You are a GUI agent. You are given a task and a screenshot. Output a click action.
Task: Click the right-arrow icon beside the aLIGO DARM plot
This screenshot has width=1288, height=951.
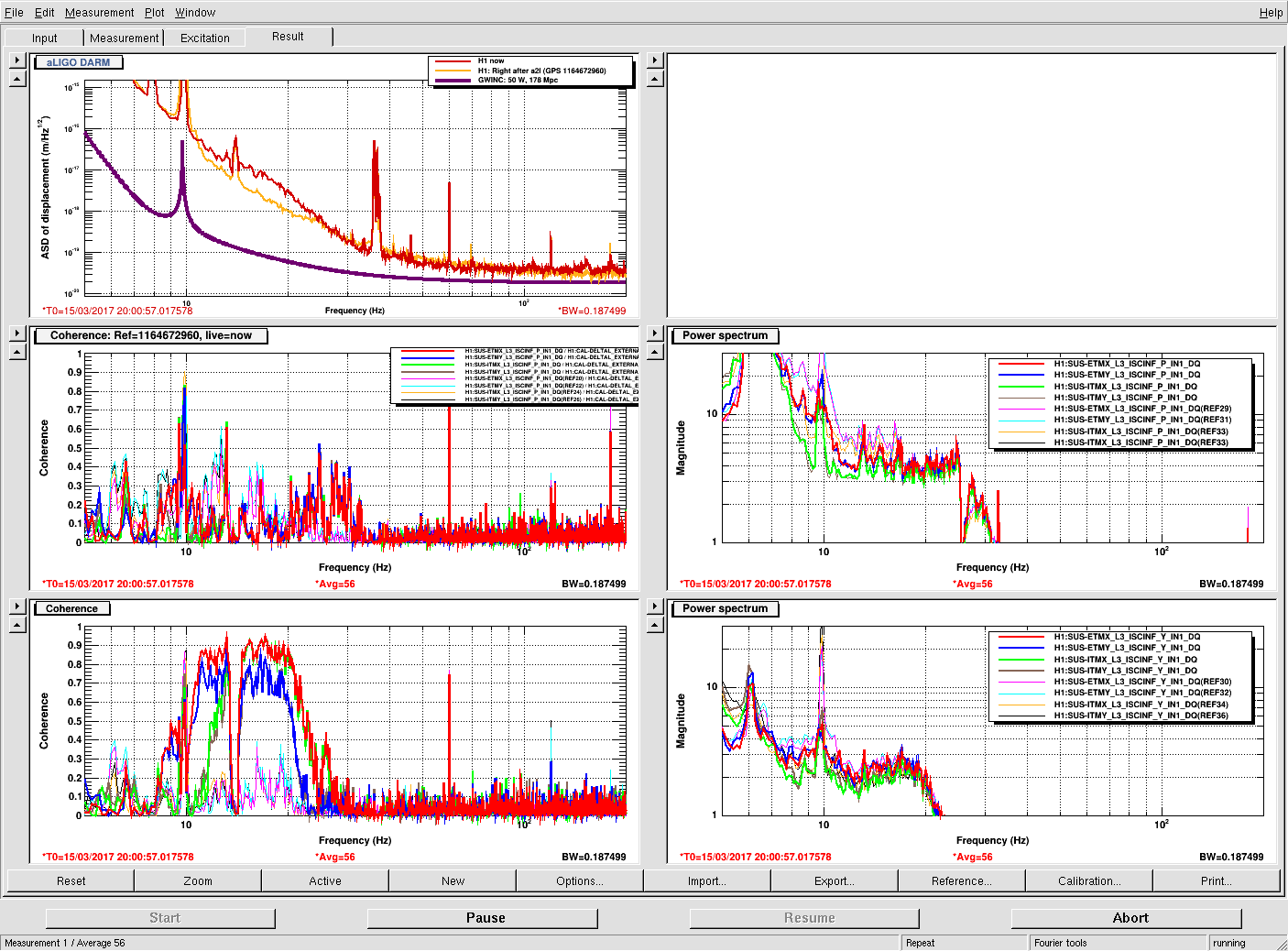click(16, 60)
